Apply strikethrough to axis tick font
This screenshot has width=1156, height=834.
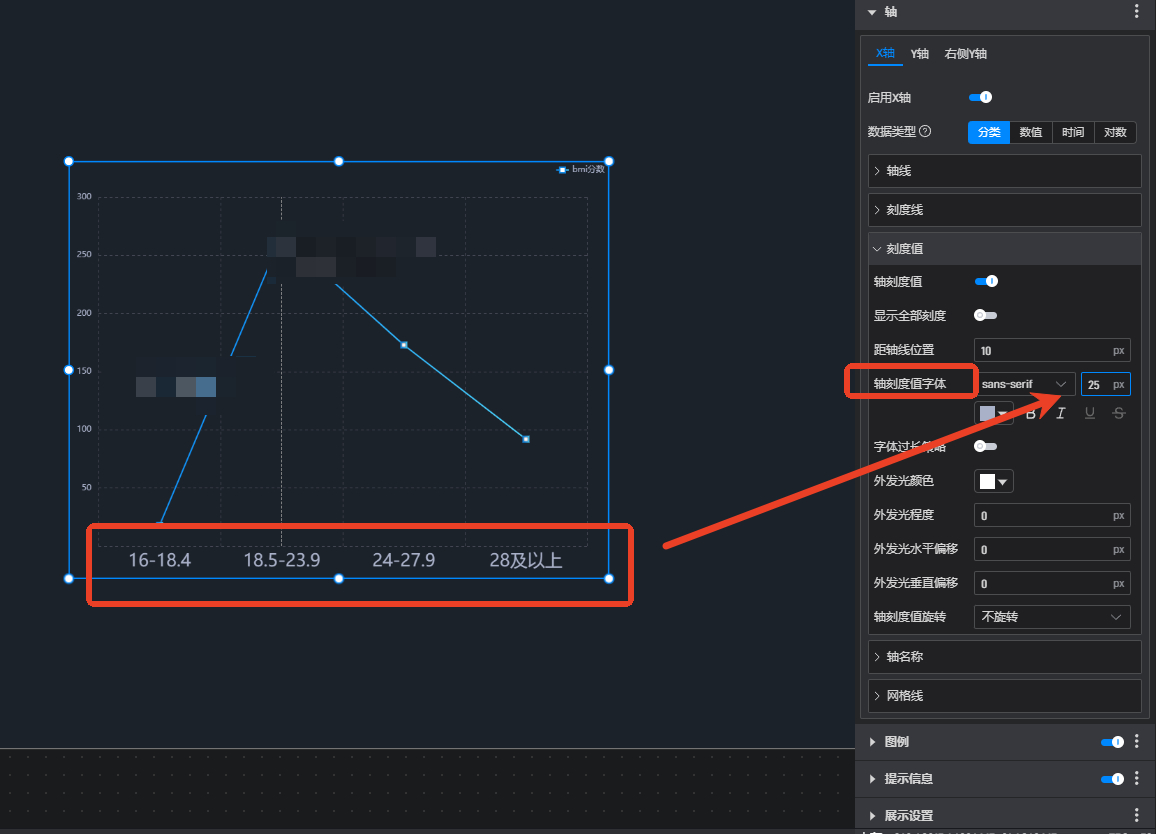coord(1119,414)
